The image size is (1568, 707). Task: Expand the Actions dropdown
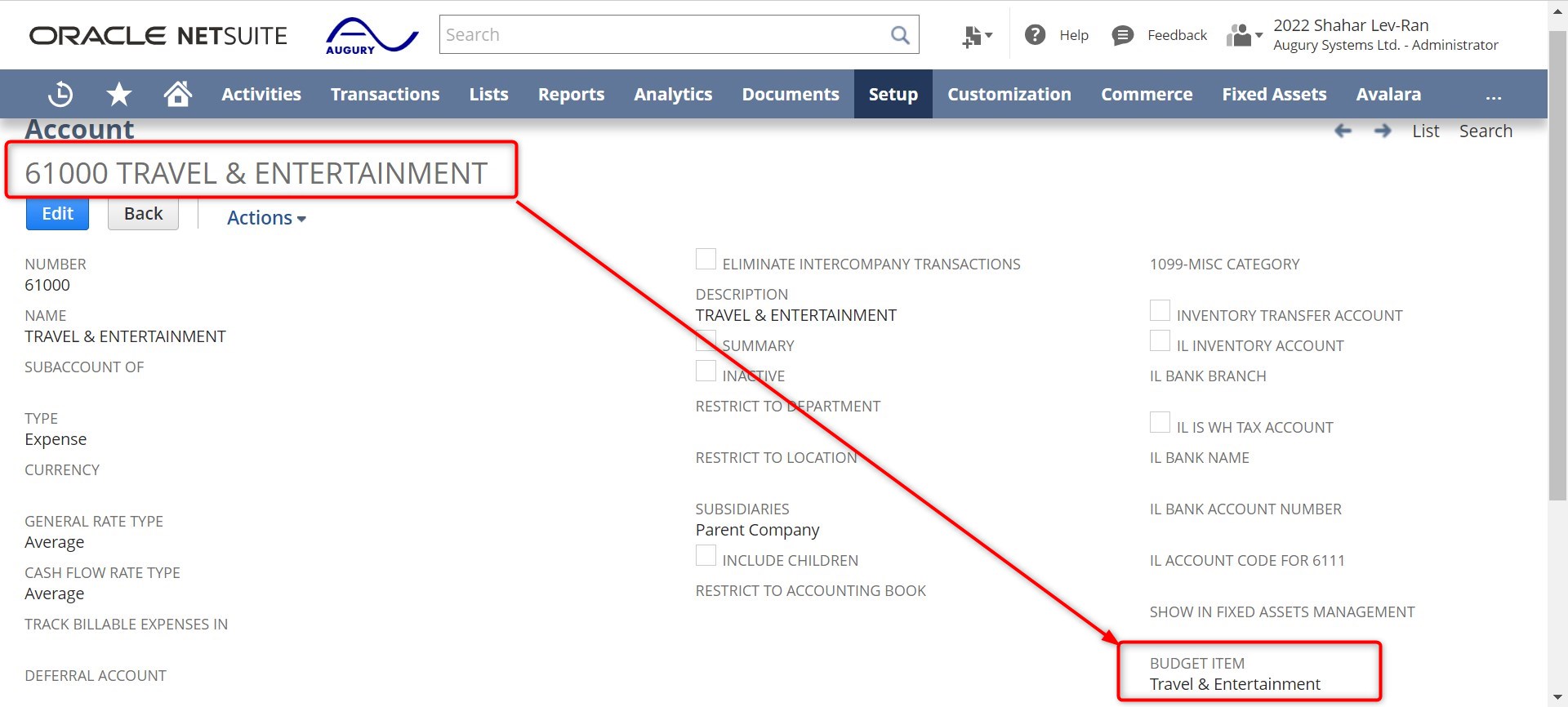pos(266,218)
